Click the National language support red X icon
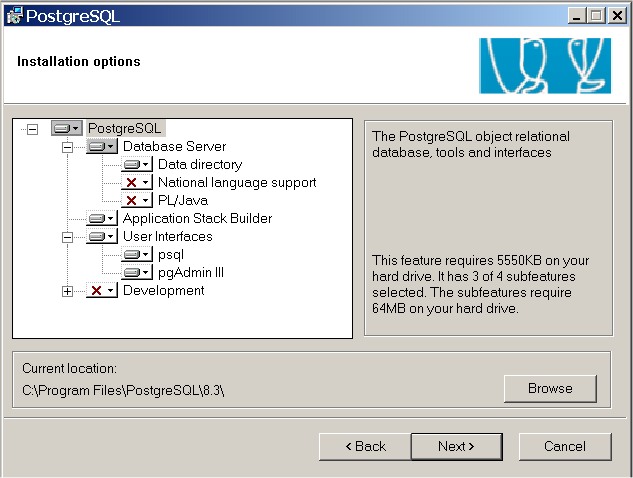Image resolution: width=633 pixels, height=478 pixels. click(x=137, y=182)
